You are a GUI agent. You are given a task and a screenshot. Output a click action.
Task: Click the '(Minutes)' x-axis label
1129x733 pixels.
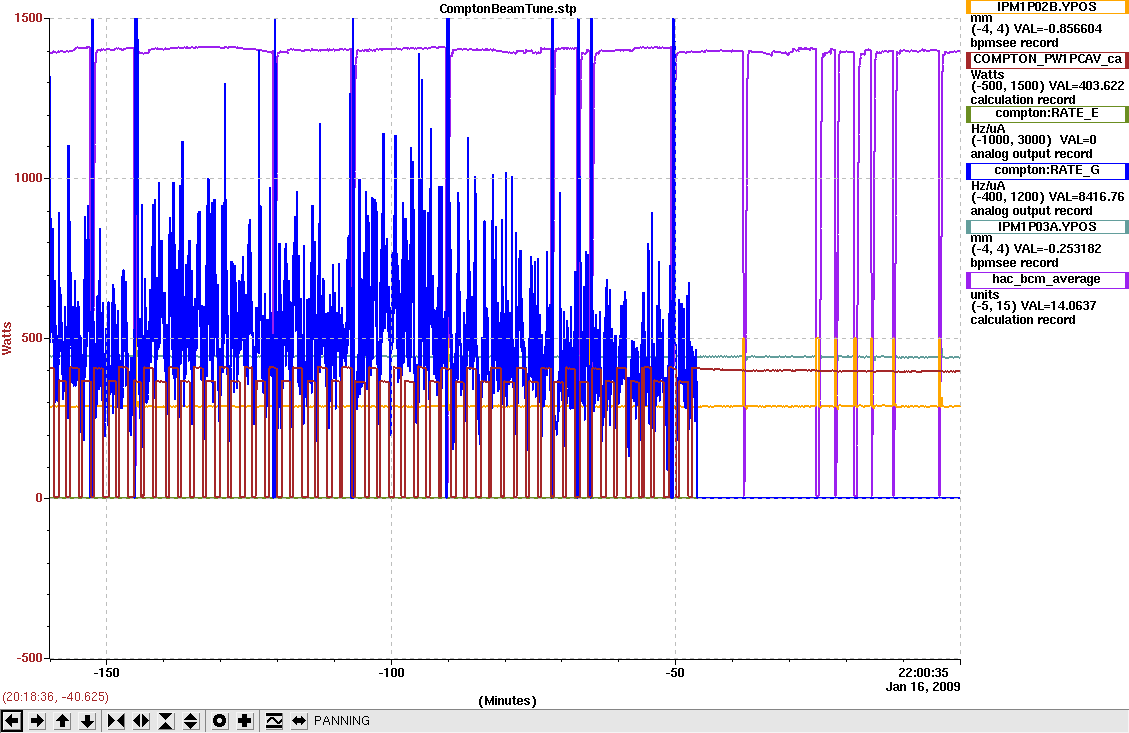(x=508, y=701)
